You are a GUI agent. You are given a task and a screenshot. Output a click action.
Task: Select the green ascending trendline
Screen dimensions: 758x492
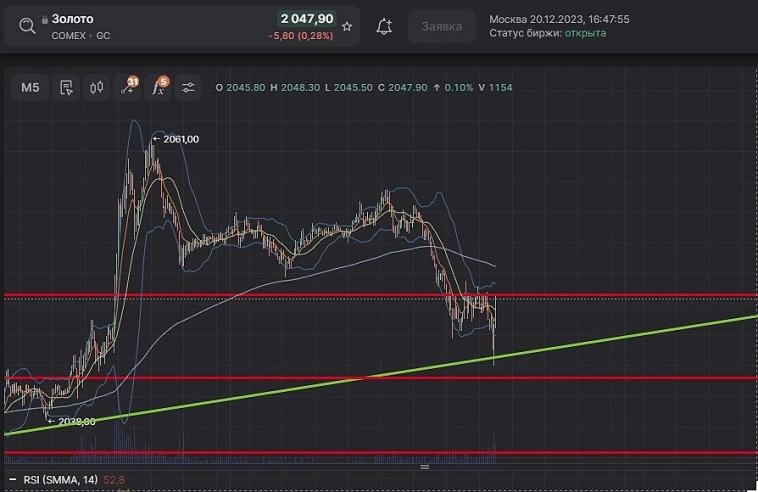[600, 339]
